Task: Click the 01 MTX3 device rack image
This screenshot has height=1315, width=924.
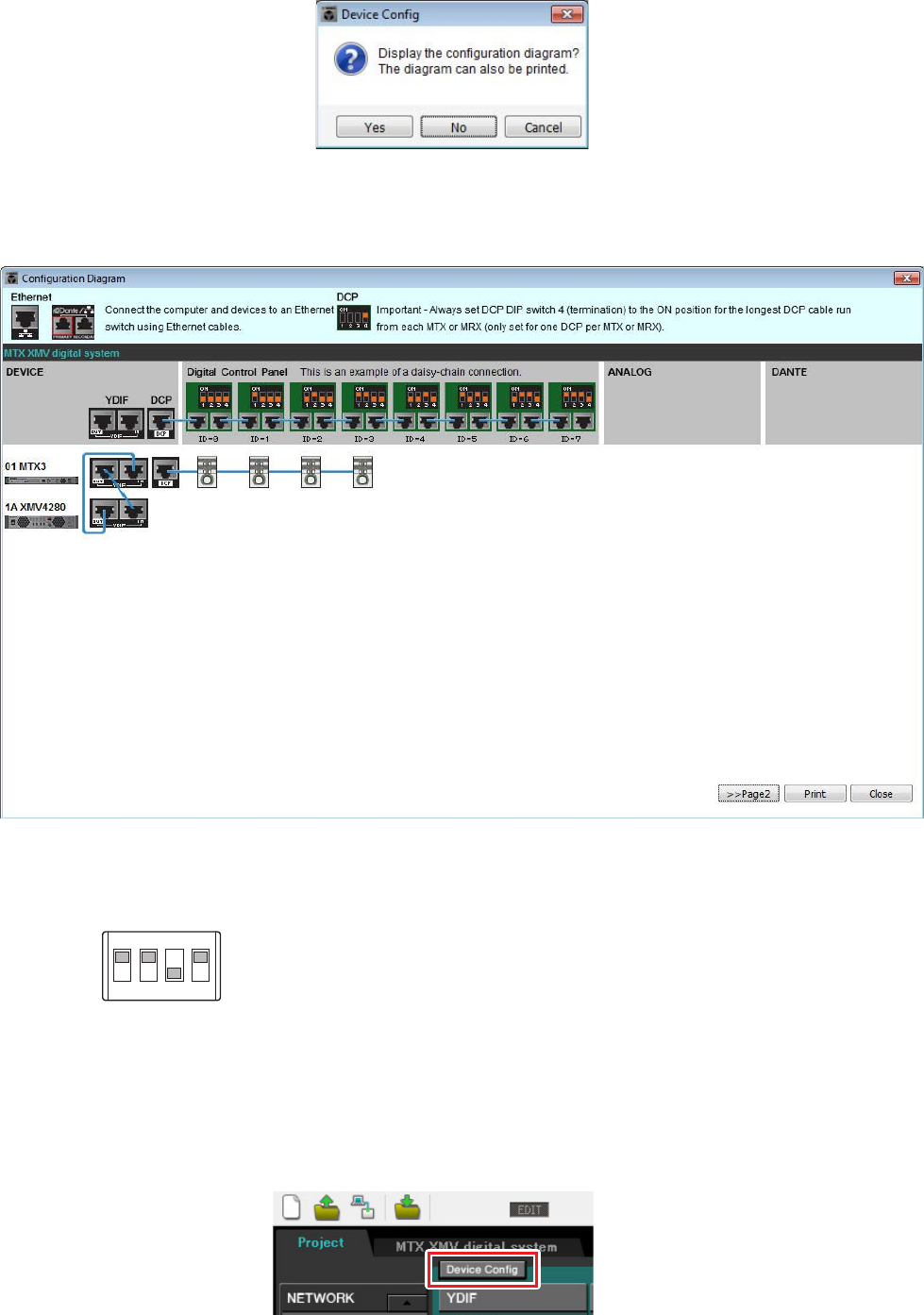Action: click(42, 480)
